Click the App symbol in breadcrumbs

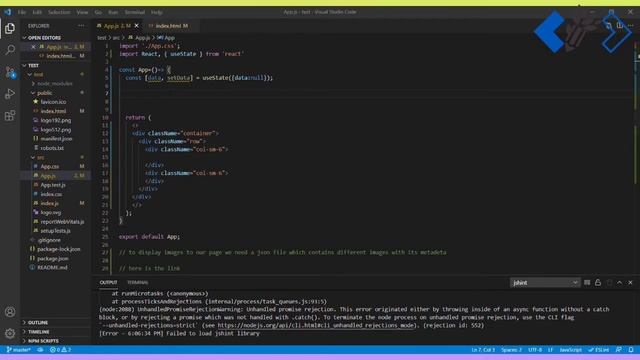point(166,38)
